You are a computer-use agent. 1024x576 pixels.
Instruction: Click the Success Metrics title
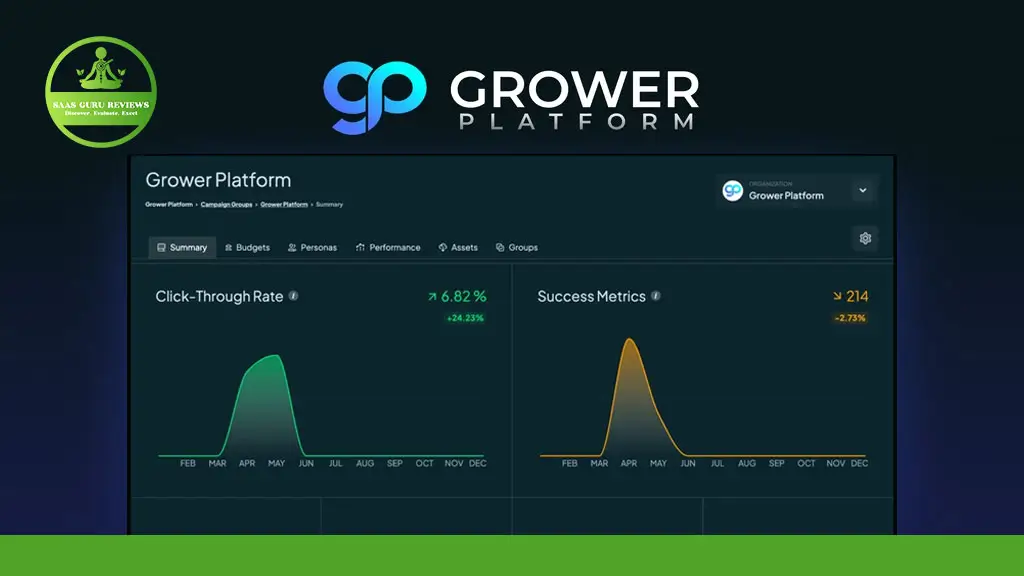point(592,296)
